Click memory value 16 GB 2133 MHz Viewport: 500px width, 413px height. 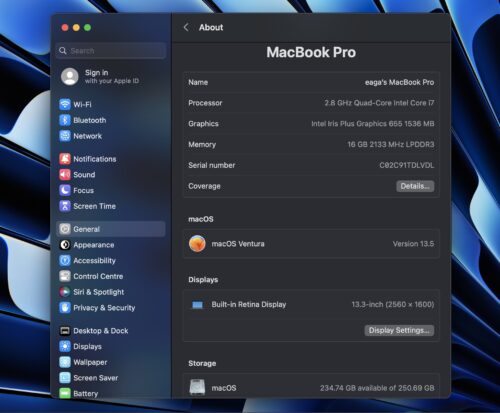point(391,144)
